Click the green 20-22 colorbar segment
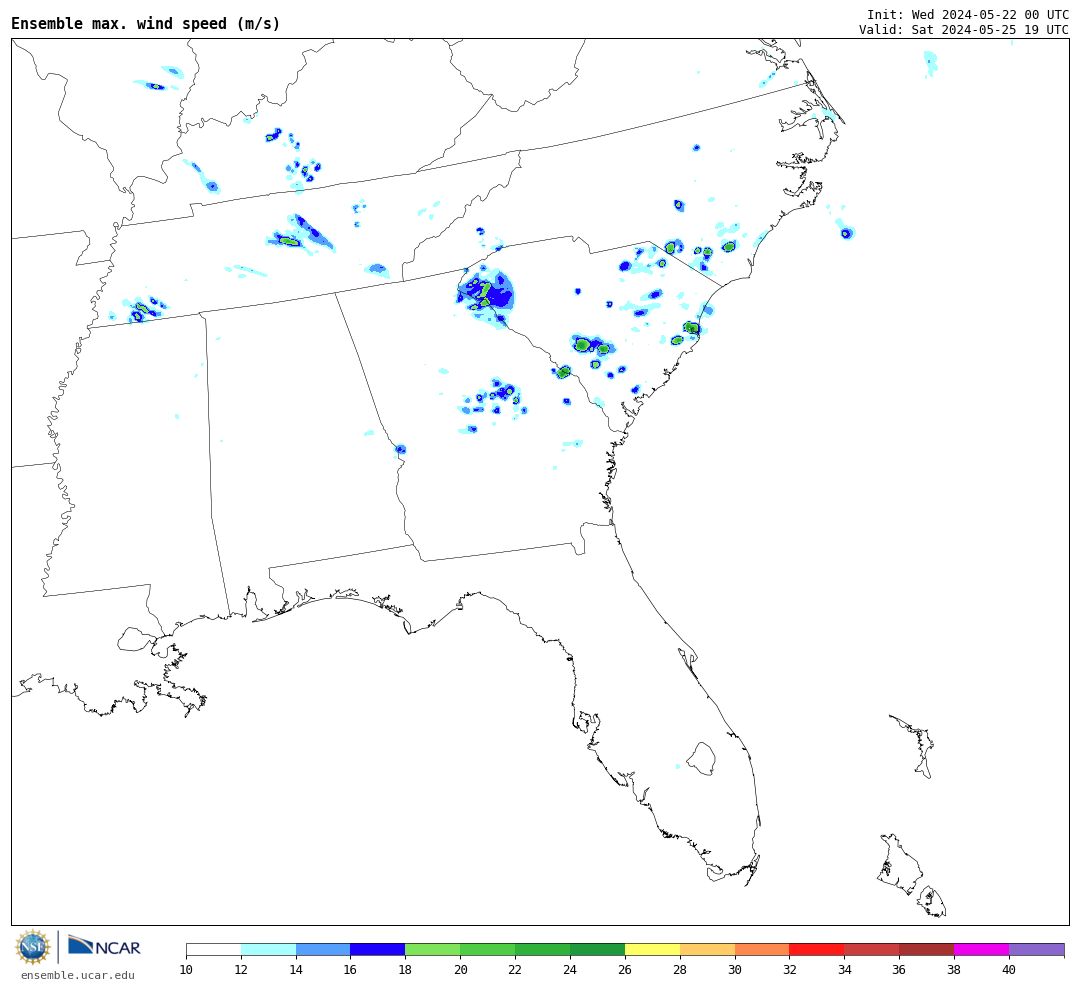This screenshot has height=988, width=1080. pos(488,949)
